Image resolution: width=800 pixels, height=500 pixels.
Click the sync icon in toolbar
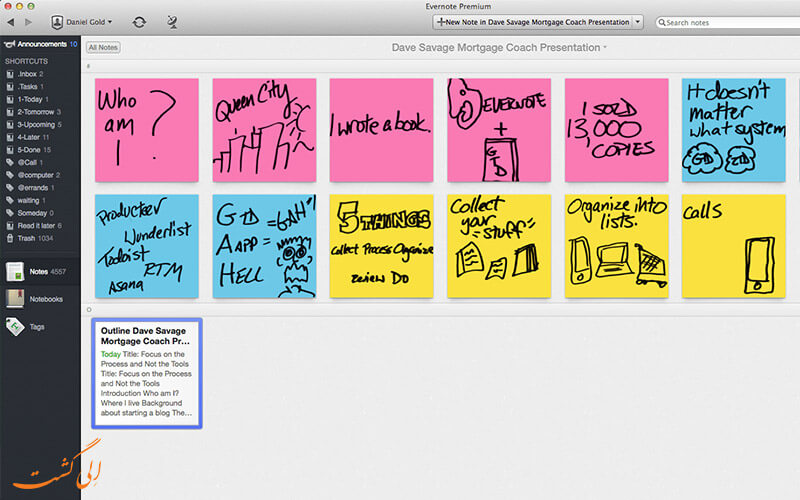(x=139, y=22)
